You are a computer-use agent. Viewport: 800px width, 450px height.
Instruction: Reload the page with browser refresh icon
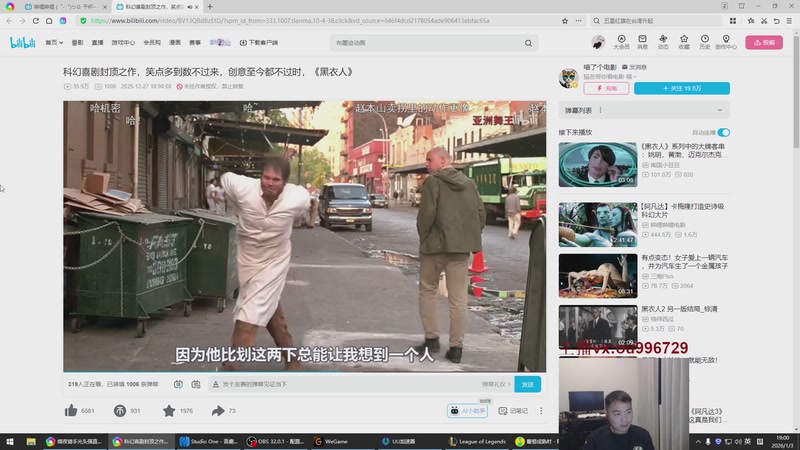pos(36,21)
